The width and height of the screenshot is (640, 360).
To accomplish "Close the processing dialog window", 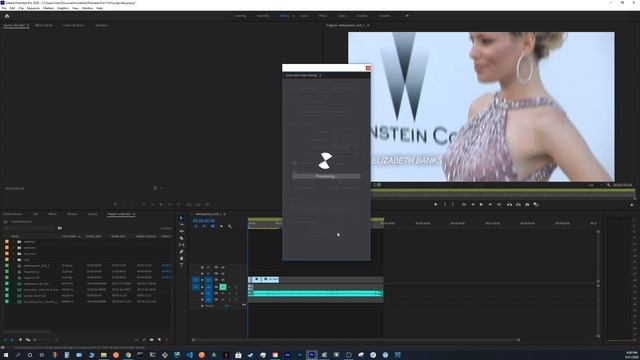I will (x=368, y=68).
